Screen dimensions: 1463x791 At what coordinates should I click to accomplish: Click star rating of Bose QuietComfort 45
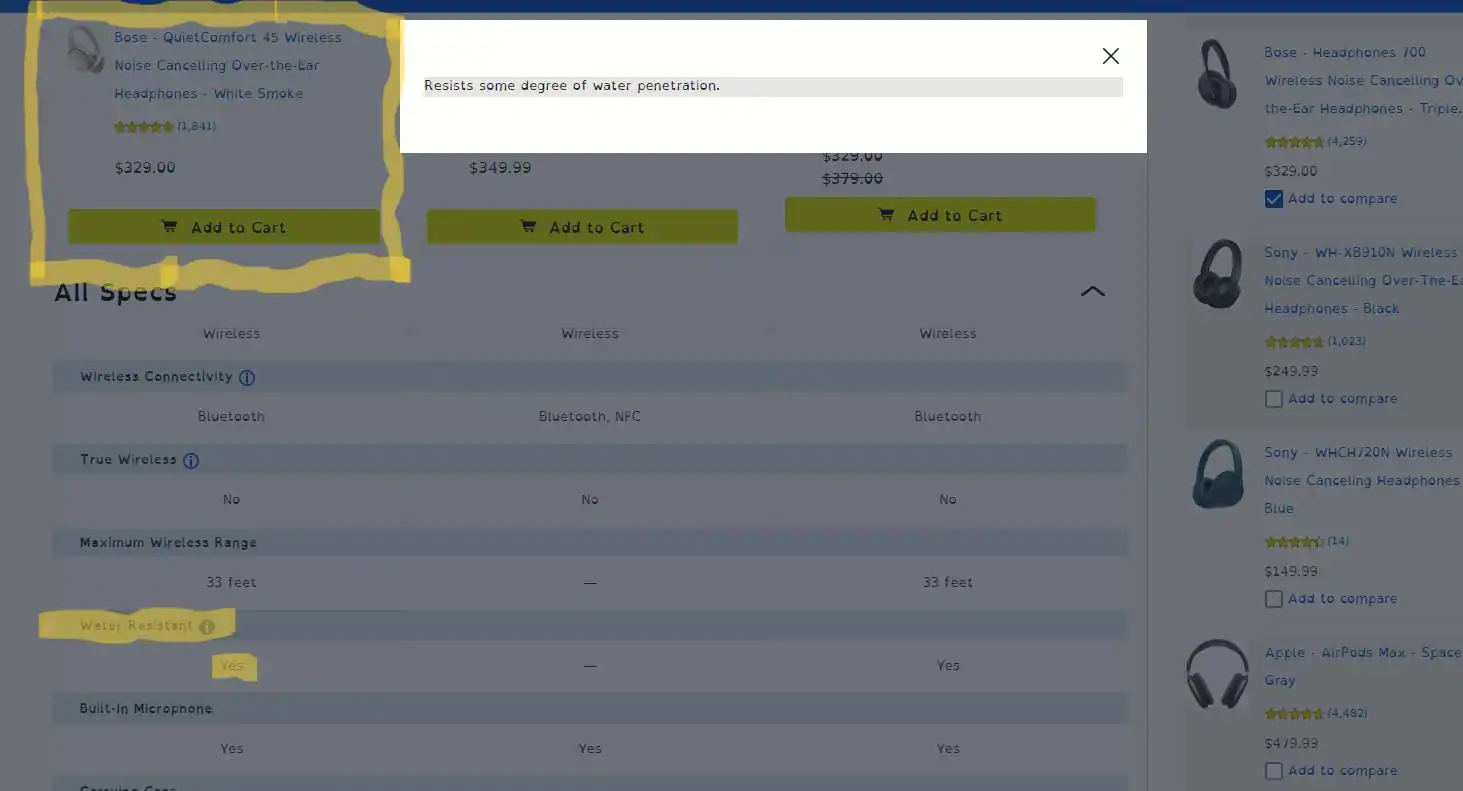click(x=143, y=127)
